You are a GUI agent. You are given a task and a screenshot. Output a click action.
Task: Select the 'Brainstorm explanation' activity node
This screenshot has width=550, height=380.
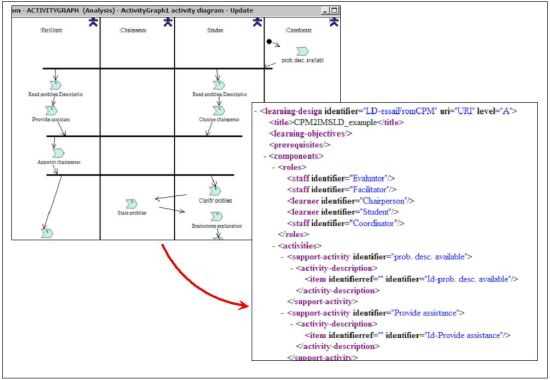point(216,216)
